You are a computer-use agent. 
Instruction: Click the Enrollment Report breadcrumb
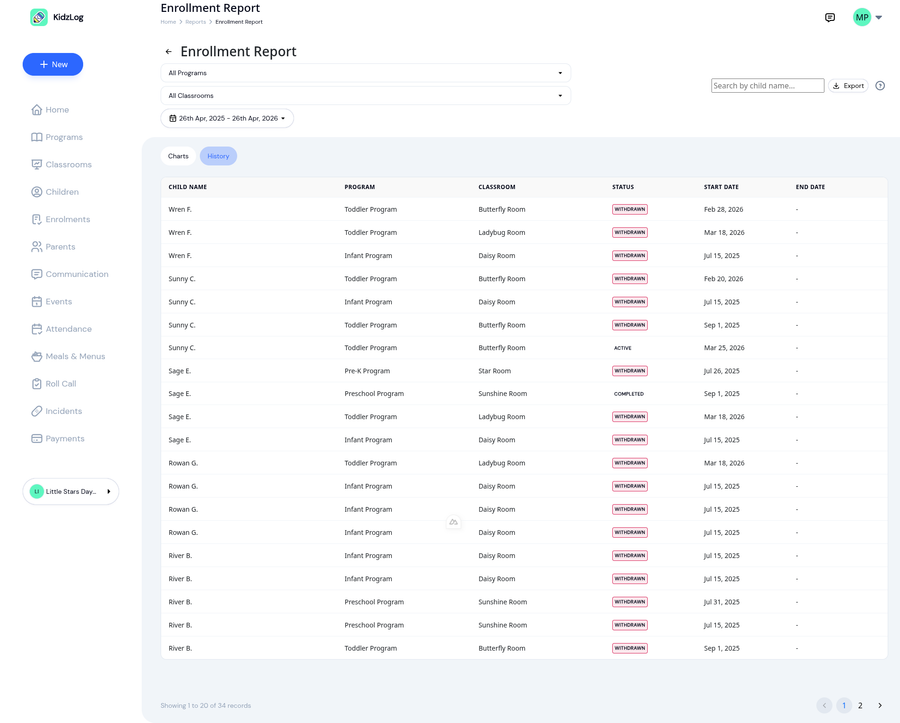click(x=239, y=22)
